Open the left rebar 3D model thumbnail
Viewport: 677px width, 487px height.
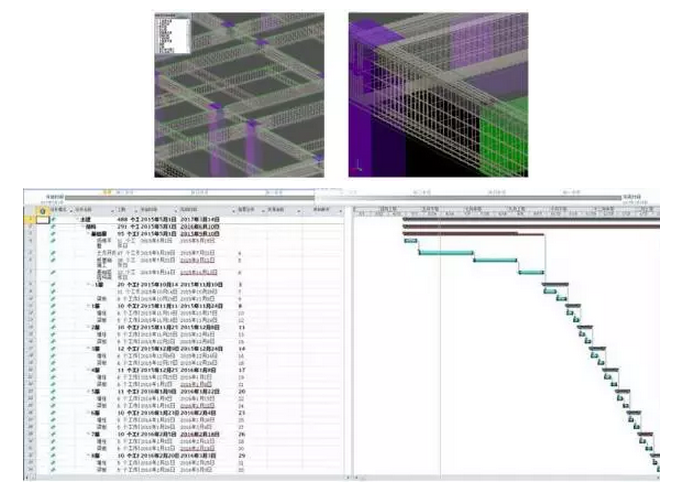(239, 95)
